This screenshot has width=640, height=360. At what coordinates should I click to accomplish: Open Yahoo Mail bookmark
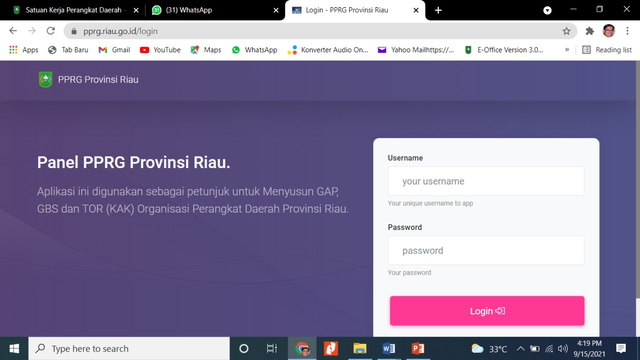(x=416, y=50)
